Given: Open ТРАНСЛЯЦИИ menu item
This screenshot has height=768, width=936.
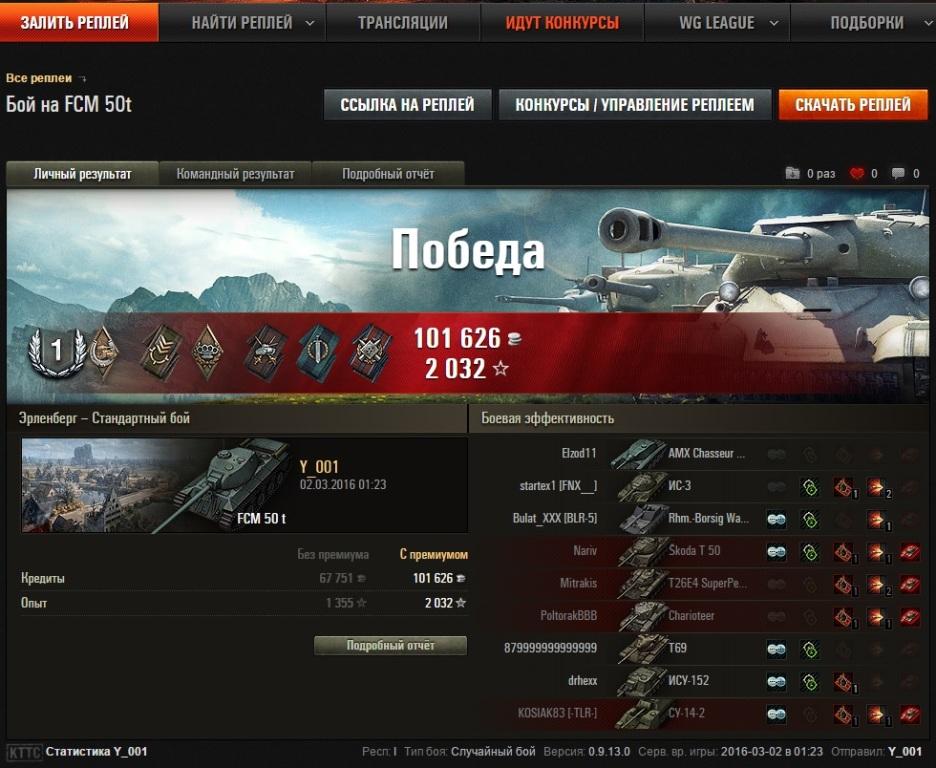Looking at the screenshot, I should tap(403, 23).
